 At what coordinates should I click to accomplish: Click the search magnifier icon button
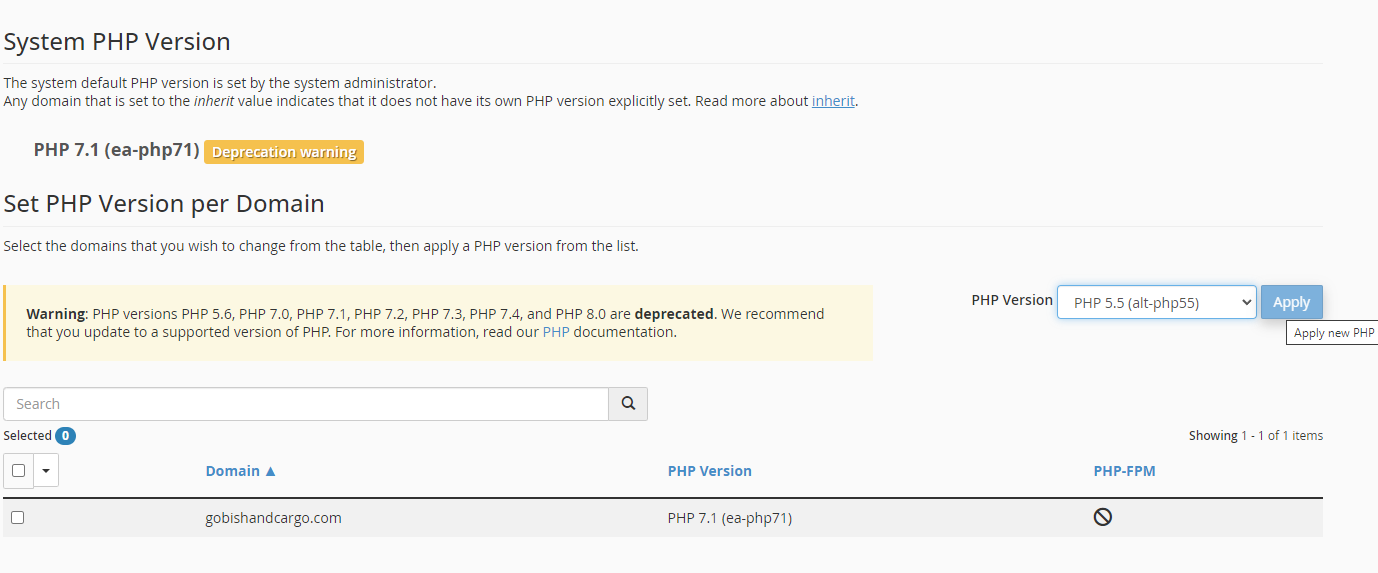tap(628, 404)
